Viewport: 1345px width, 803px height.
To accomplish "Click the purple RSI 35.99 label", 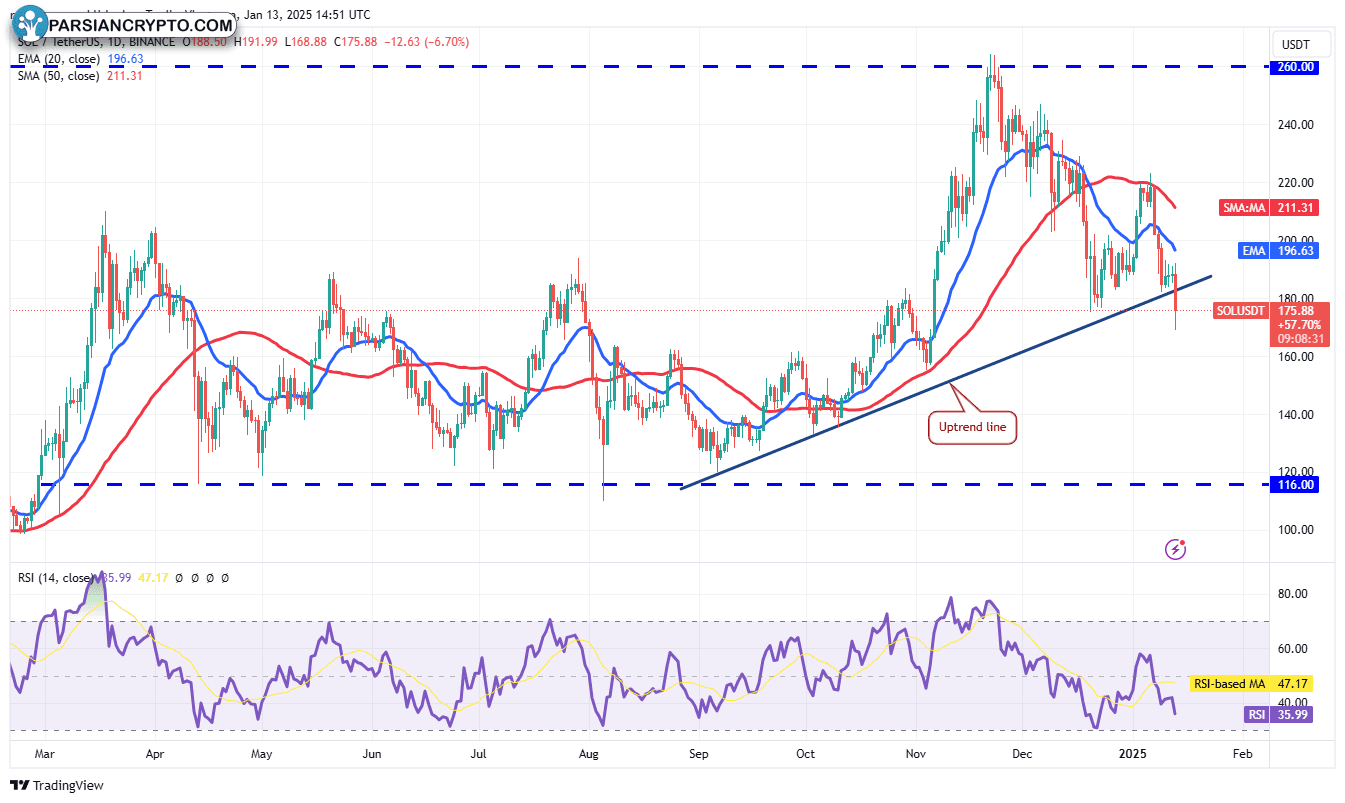I will [1277, 714].
